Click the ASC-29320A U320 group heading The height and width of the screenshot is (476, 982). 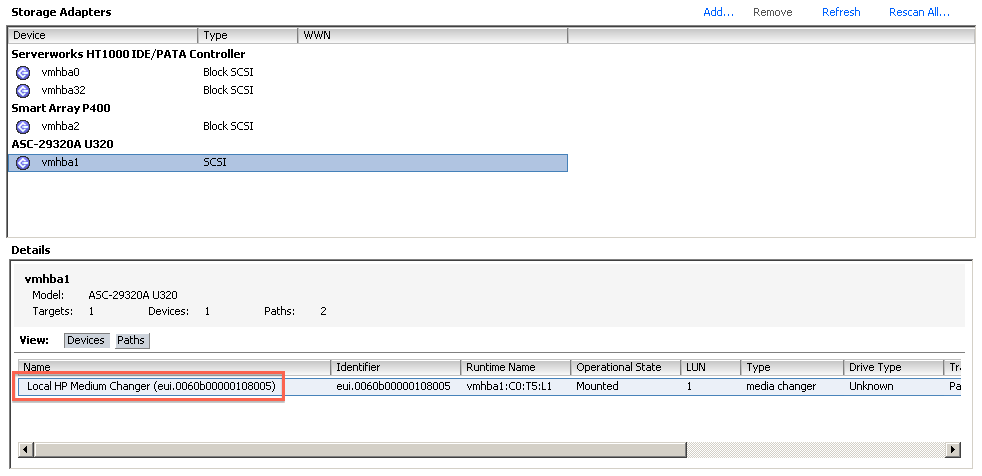tap(62, 145)
